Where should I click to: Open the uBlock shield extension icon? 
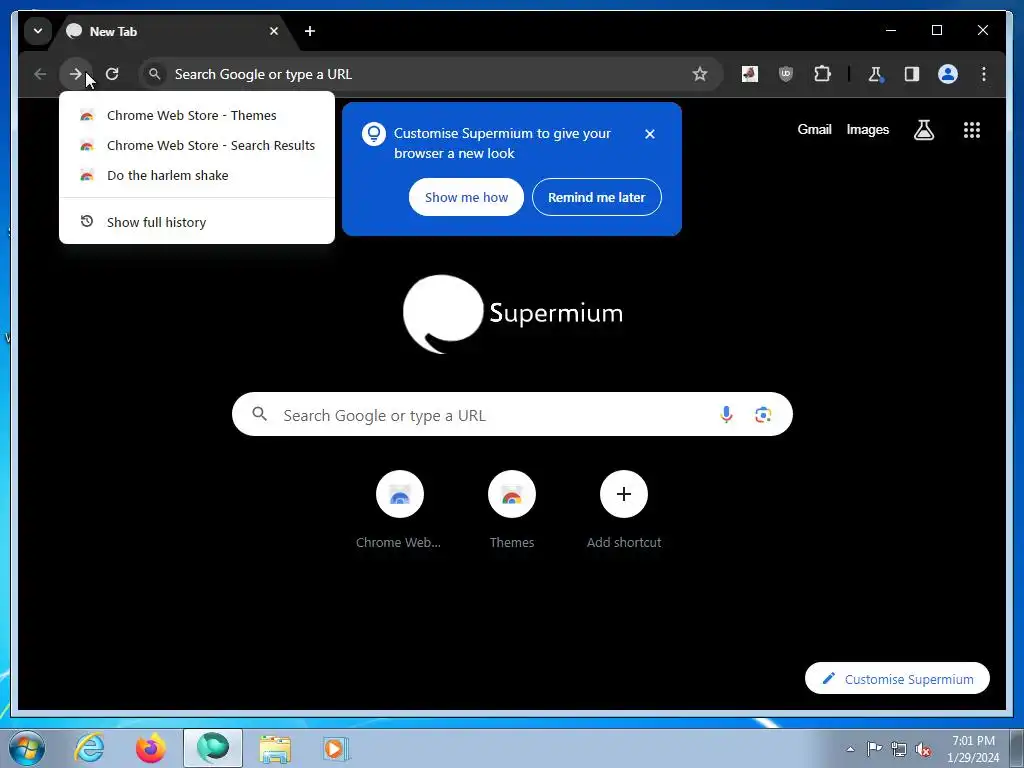point(786,74)
